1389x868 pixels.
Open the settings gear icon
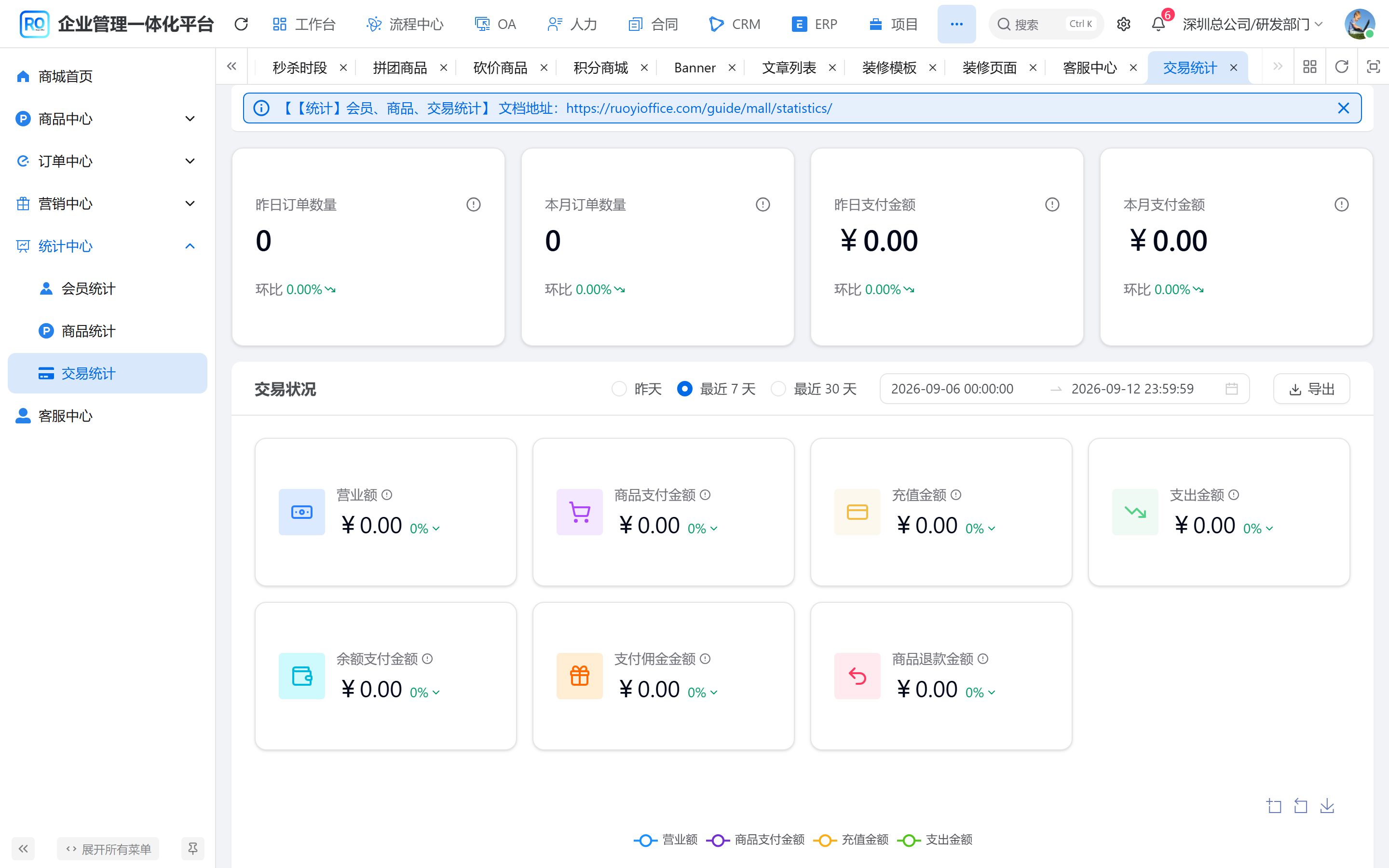pos(1123,24)
